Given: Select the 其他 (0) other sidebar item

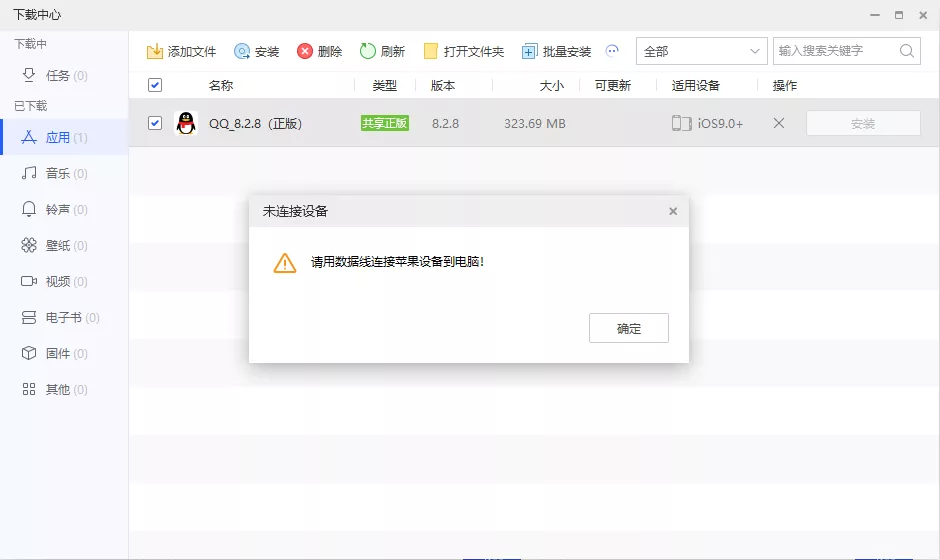Looking at the screenshot, I should pyautogui.click(x=64, y=389).
